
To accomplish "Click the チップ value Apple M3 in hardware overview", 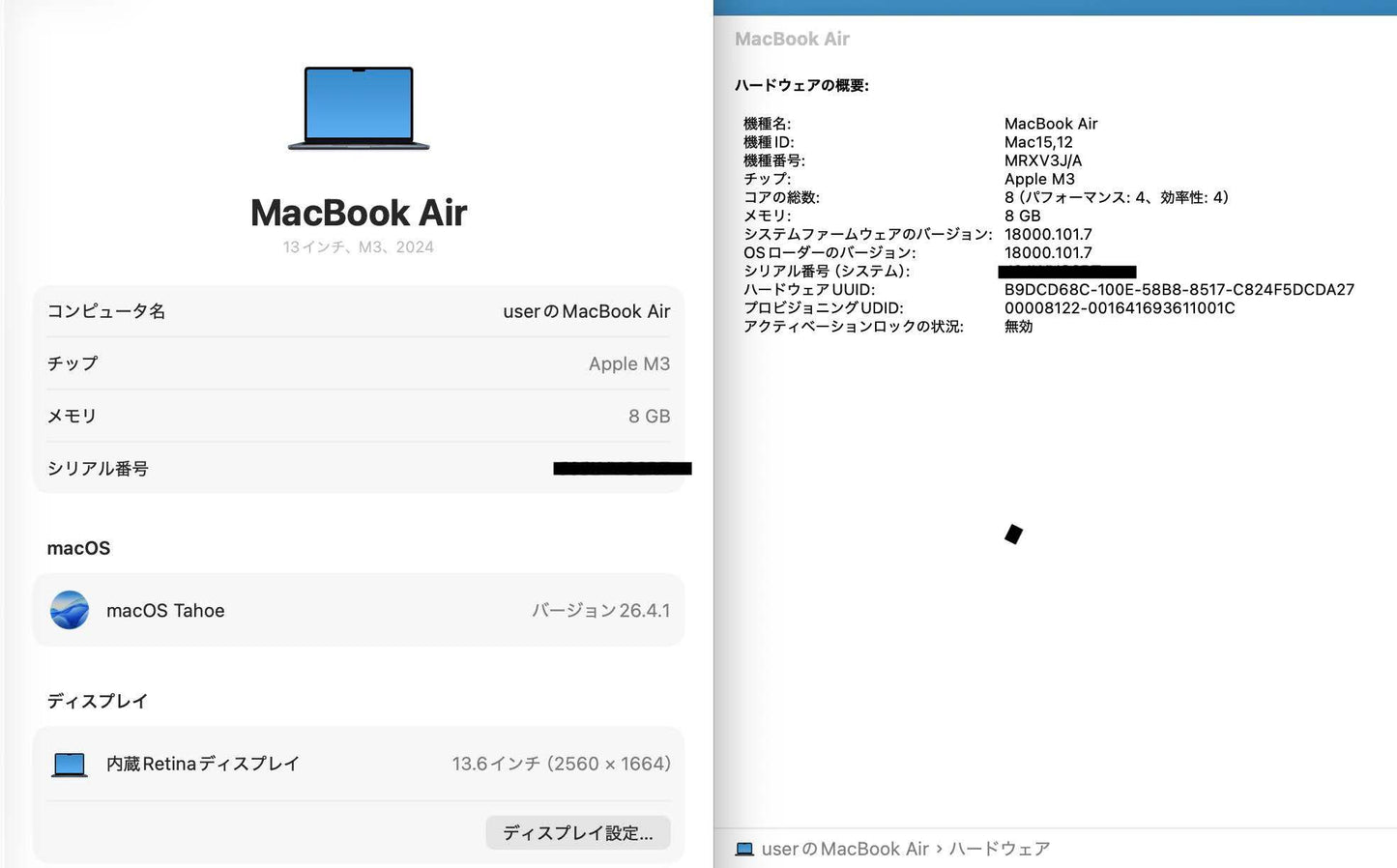I will point(1039,179).
